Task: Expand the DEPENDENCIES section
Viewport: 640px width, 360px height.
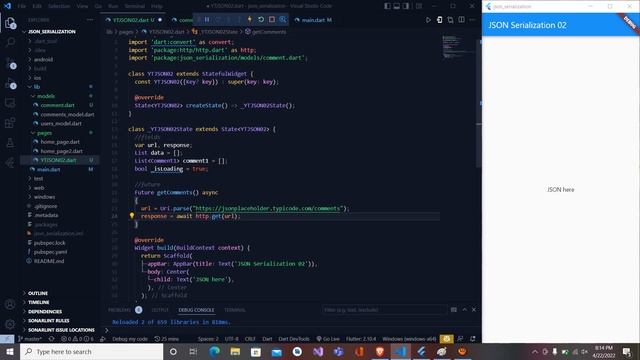Action: click(x=45, y=311)
